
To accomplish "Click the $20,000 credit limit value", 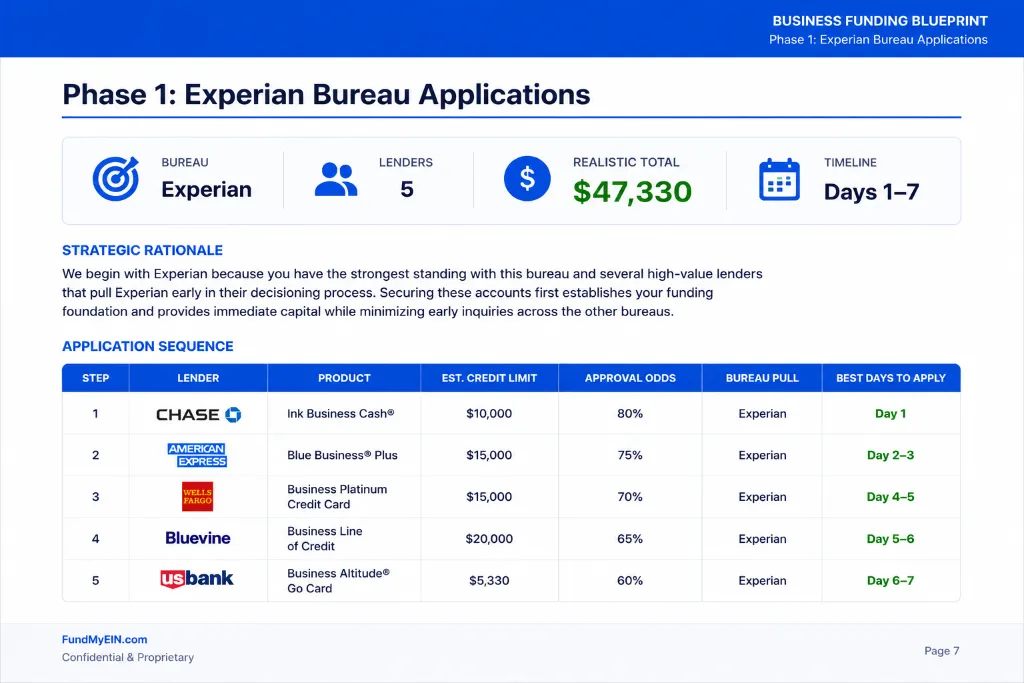I will pos(489,539).
